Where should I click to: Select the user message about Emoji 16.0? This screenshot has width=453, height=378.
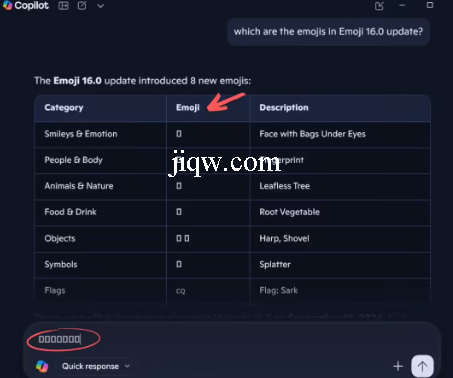pyautogui.click(x=328, y=32)
